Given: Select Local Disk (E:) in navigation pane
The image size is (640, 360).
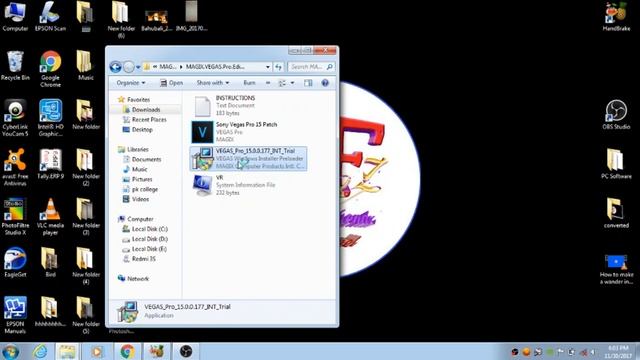Looking at the screenshot, I should [144, 249].
